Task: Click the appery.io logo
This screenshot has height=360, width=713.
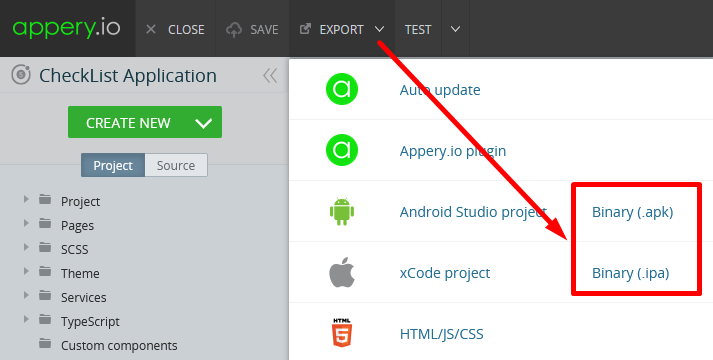Action: (66, 28)
